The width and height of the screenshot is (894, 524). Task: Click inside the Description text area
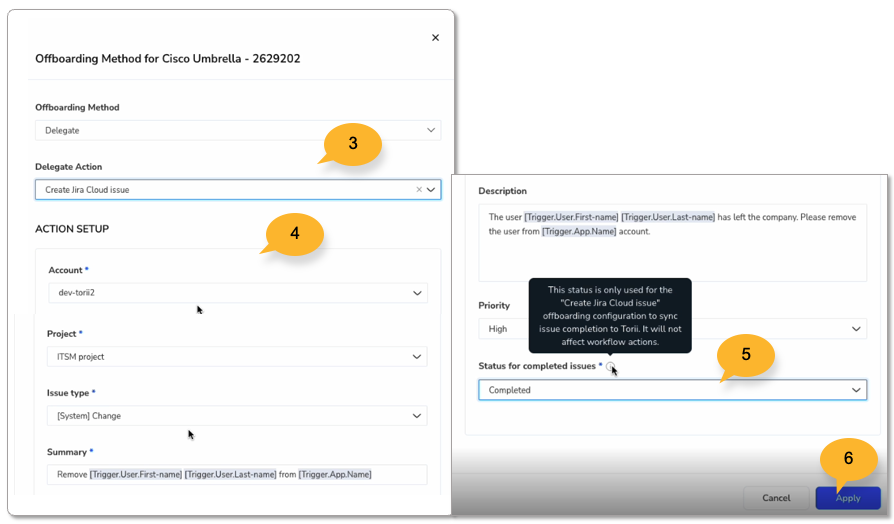(x=672, y=243)
